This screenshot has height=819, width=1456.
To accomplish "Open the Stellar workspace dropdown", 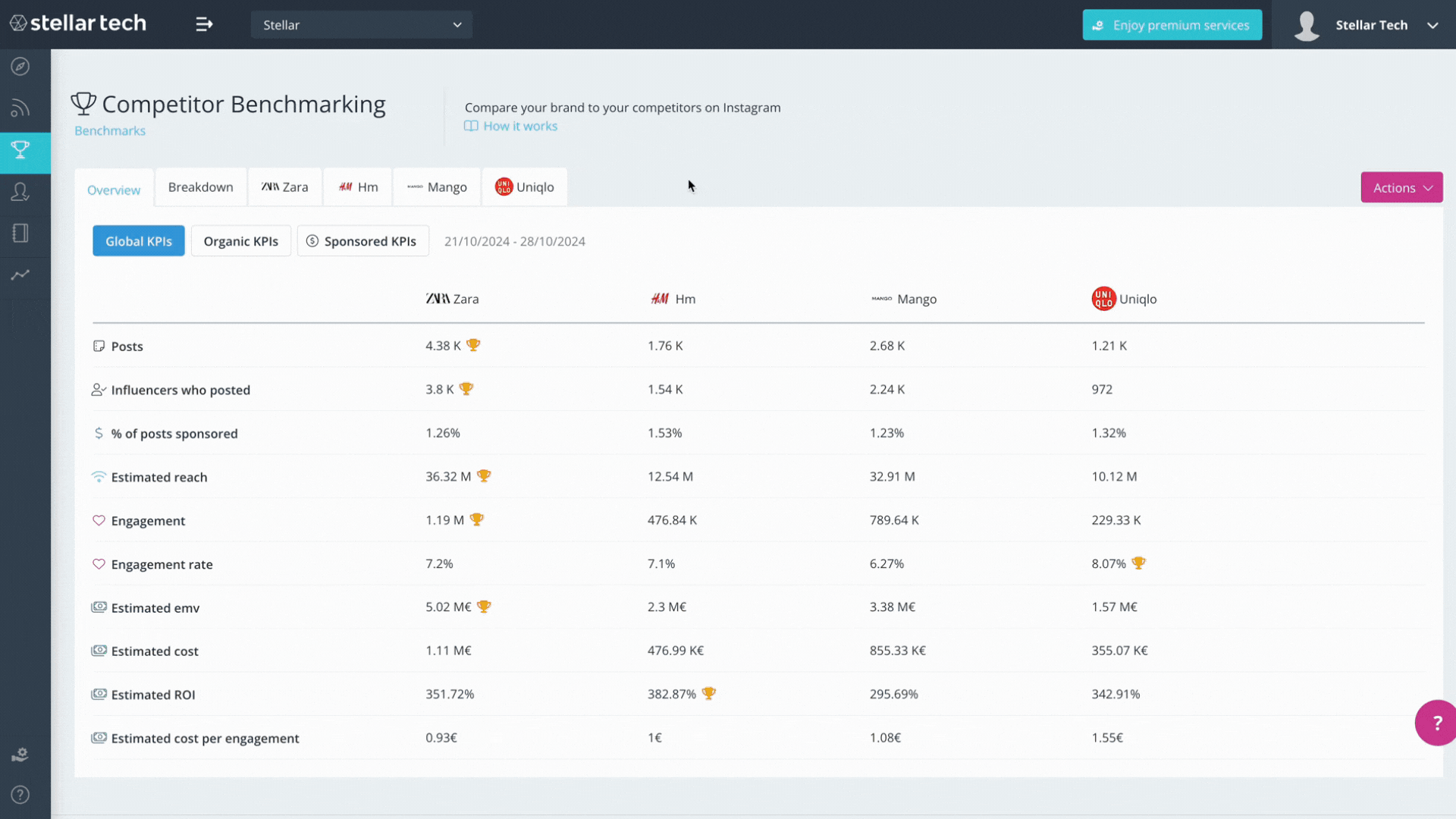I will 362,25.
